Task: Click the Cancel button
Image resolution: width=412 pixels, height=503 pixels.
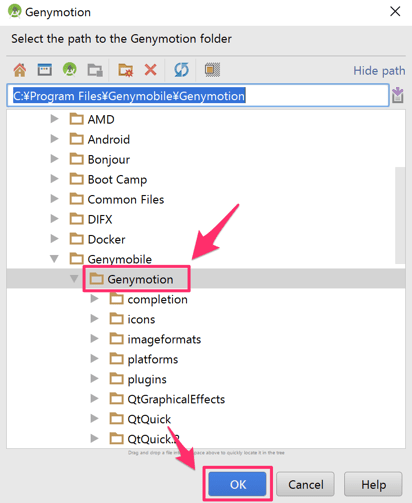Action: pos(305,484)
